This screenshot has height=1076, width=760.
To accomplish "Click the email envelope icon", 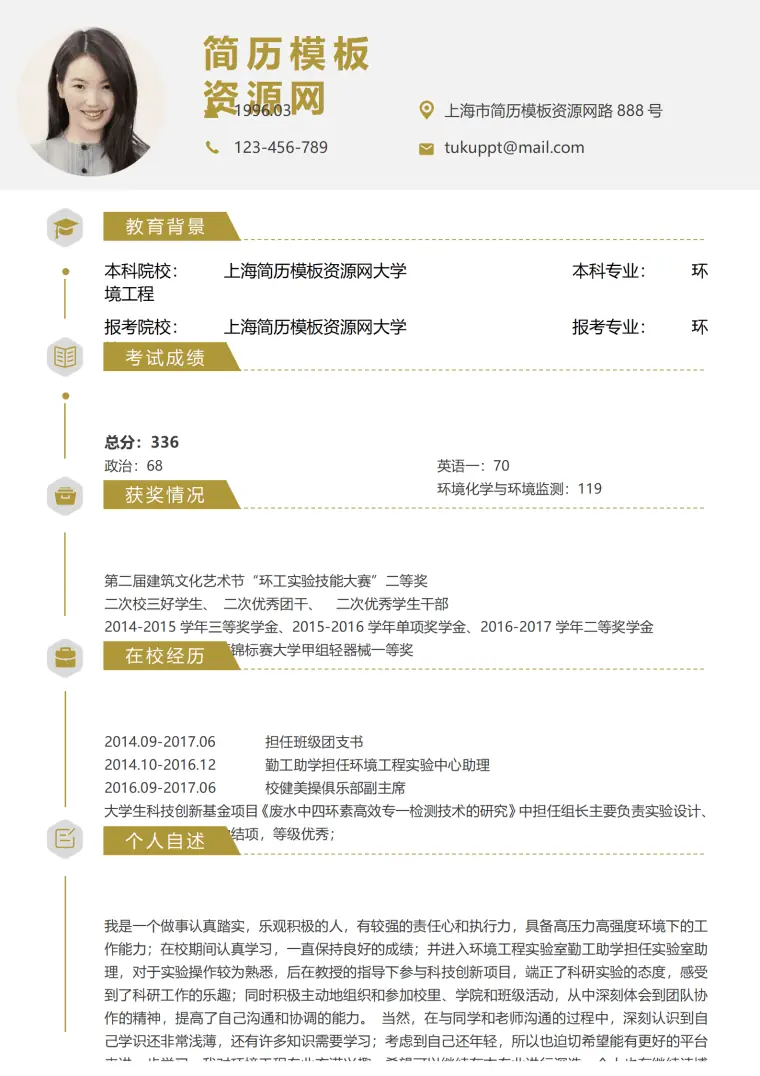I will (x=427, y=148).
